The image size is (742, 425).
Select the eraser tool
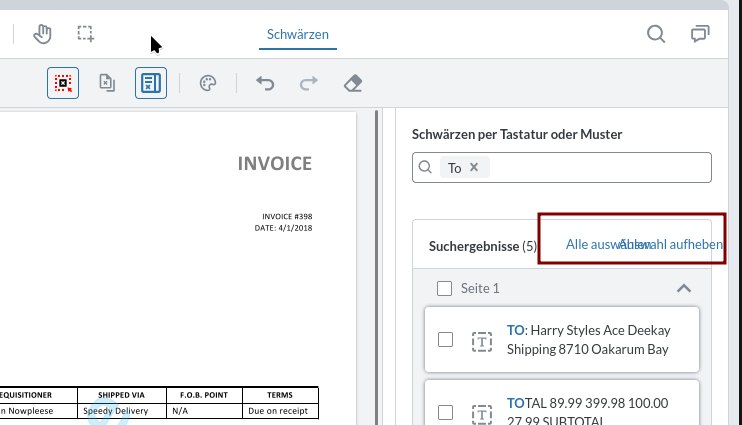352,83
